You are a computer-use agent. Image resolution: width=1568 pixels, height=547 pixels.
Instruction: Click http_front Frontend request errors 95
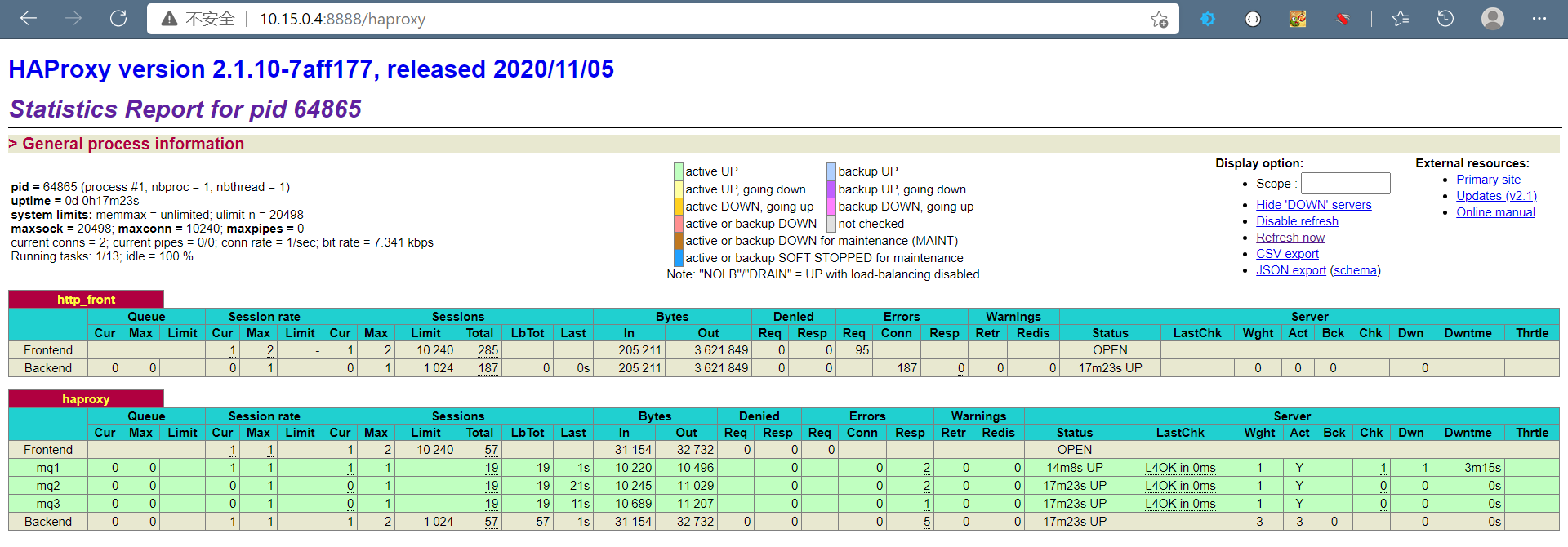(862, 350)
